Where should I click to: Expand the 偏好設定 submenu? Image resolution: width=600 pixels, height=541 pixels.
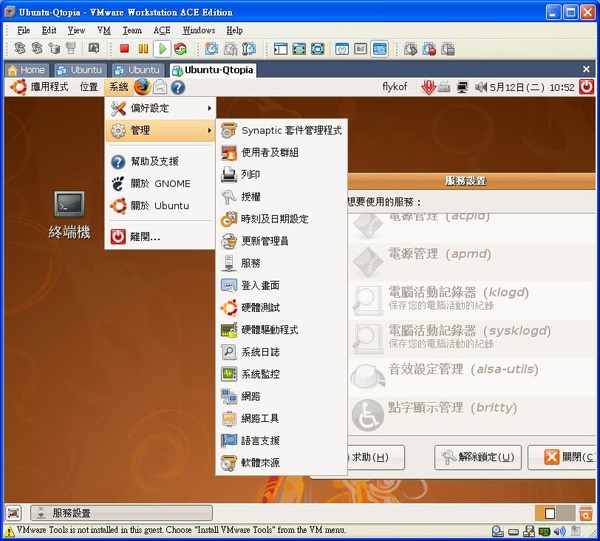pyautogui.click(x=160, y=108)
